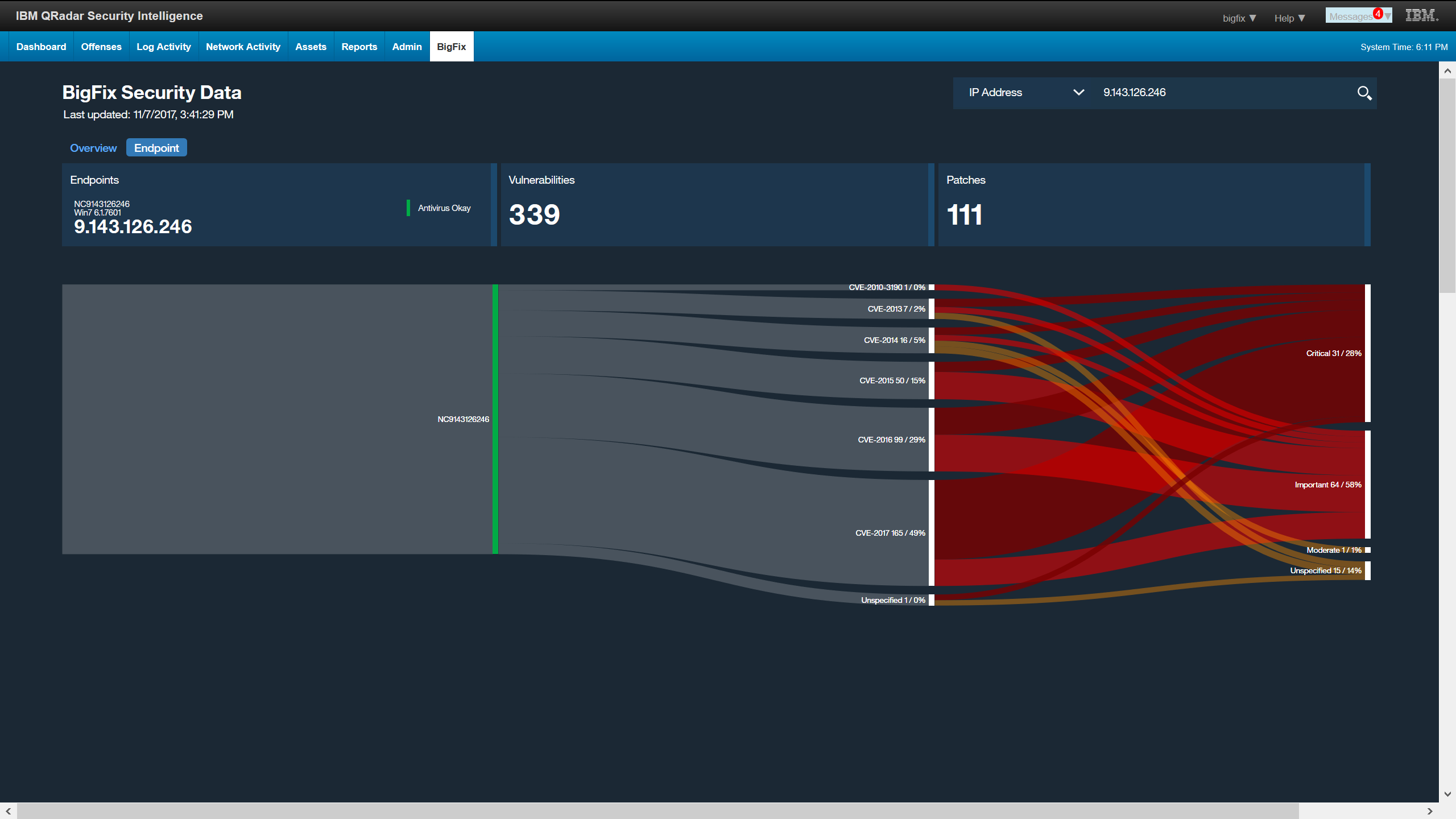
Task: Click the Critical 31 severity node
Action: tap(1366, 353)
